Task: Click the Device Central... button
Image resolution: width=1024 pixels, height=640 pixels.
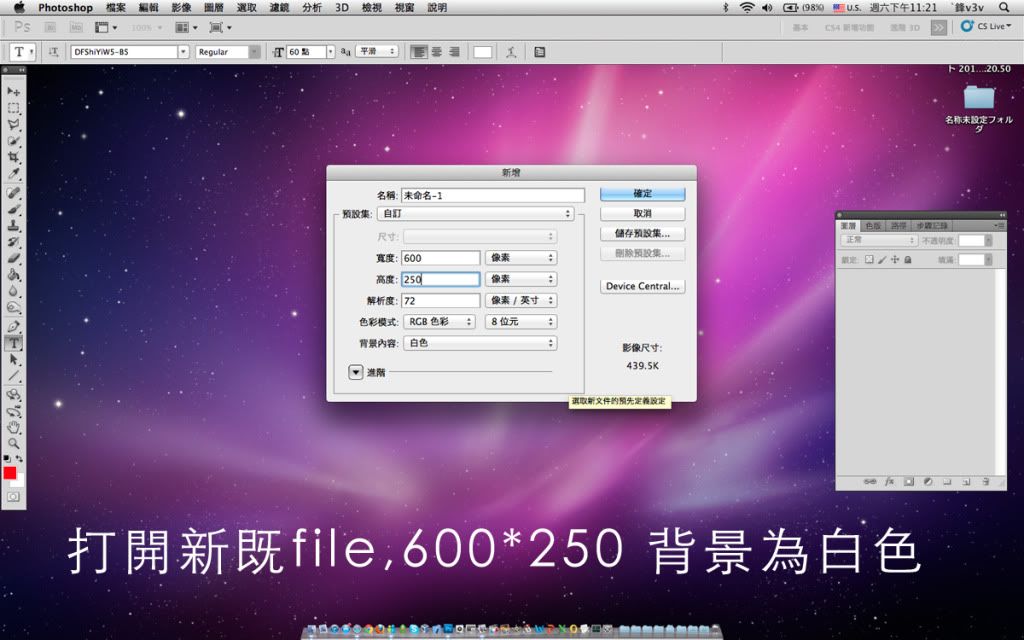Action: pyautogui.click(x=642, y=286)
